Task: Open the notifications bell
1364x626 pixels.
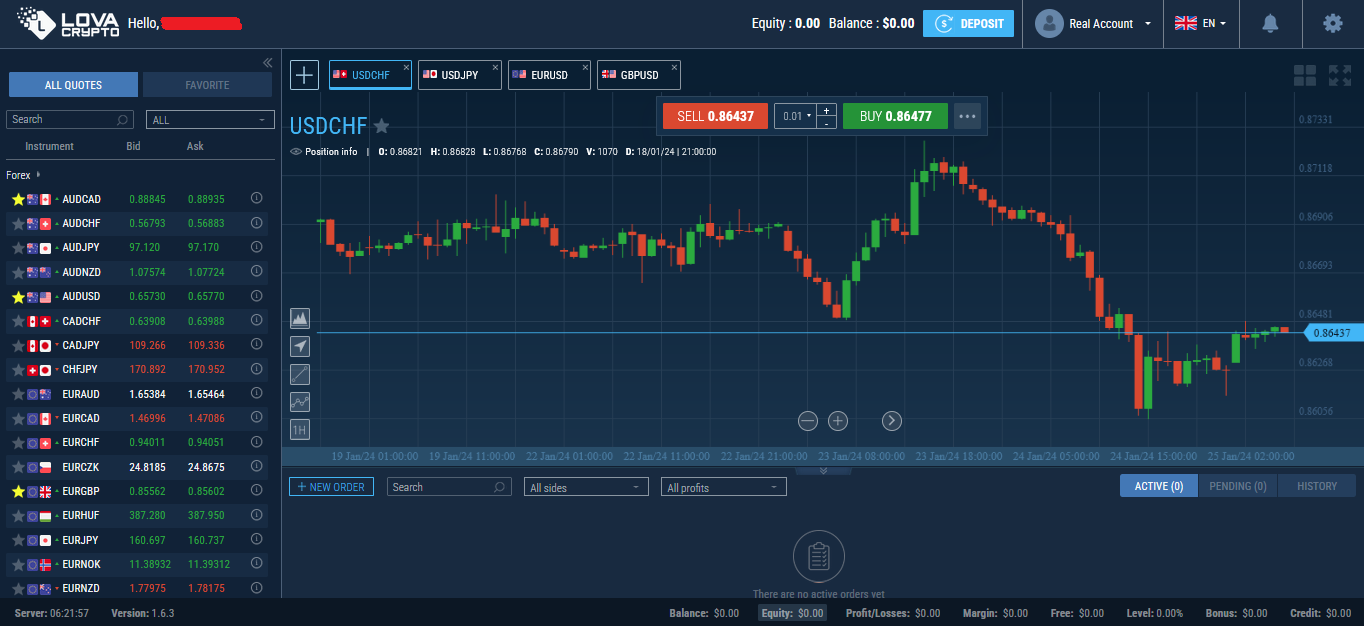Action: tap(1270, 23)
